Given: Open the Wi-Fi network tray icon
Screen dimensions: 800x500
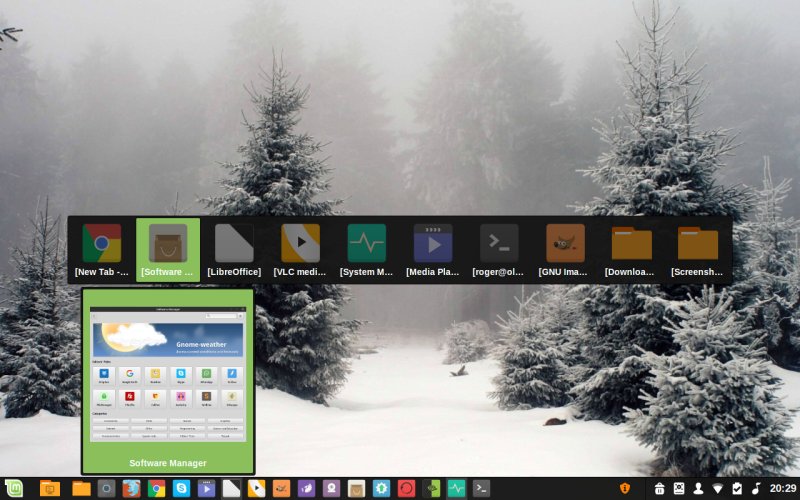Looking at the screenshot, I should click(x=717, y=489).
